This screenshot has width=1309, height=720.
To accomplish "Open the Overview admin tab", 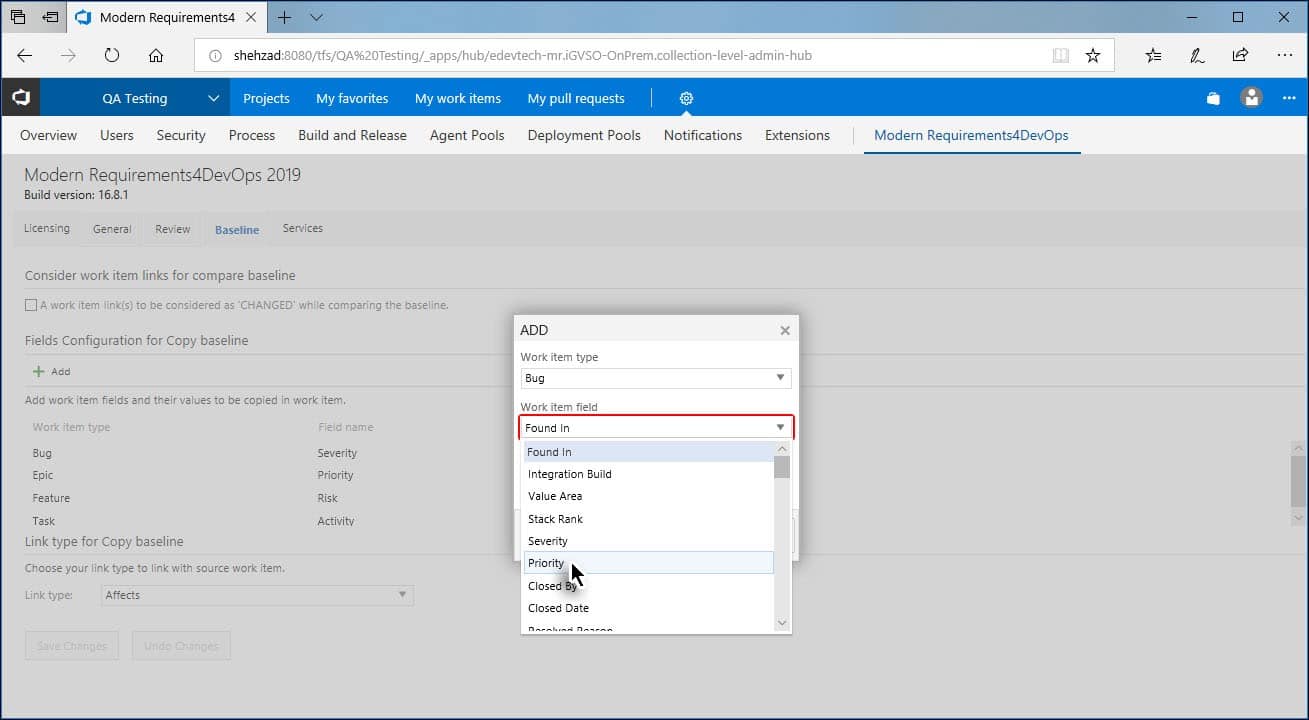I will pyautogui.click(x=48, y=135).
